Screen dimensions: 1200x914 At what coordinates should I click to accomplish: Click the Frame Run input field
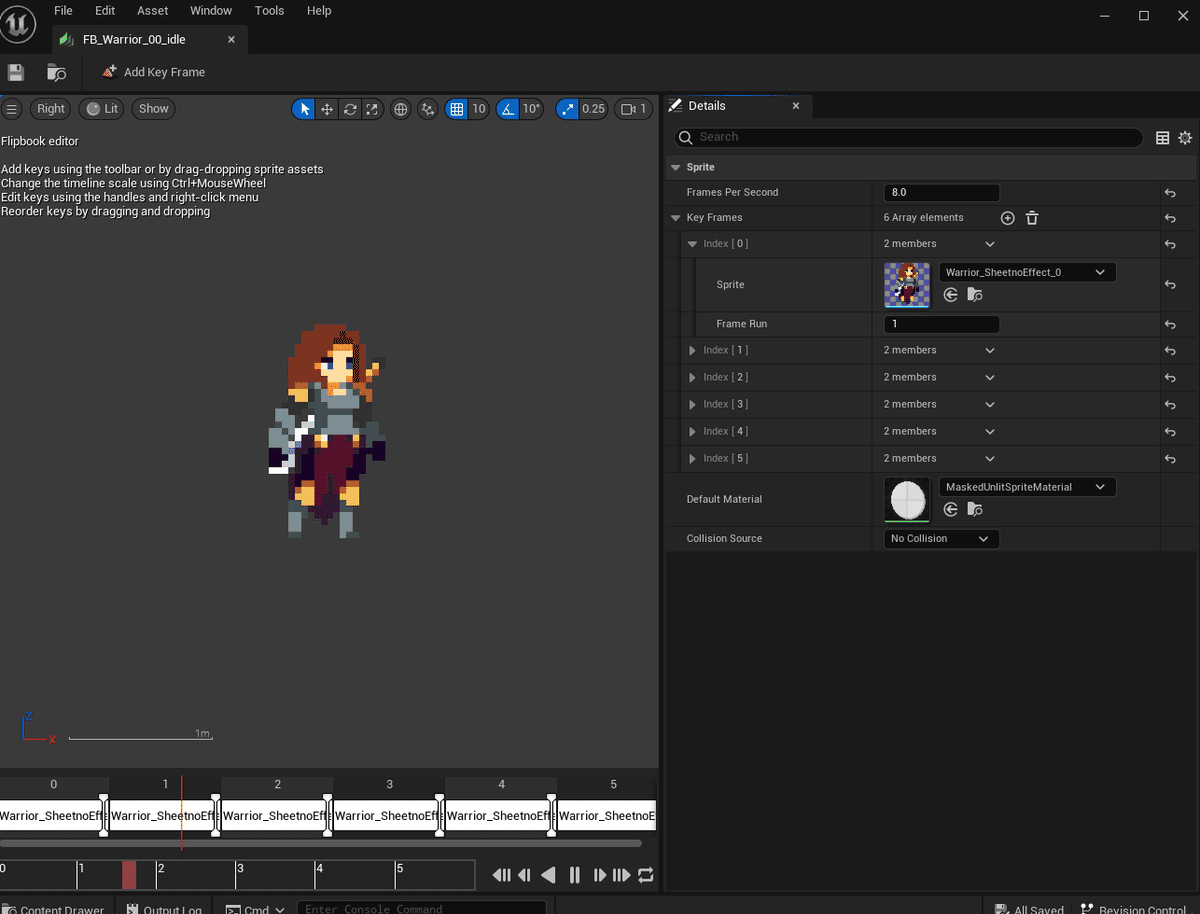[941, 324]
